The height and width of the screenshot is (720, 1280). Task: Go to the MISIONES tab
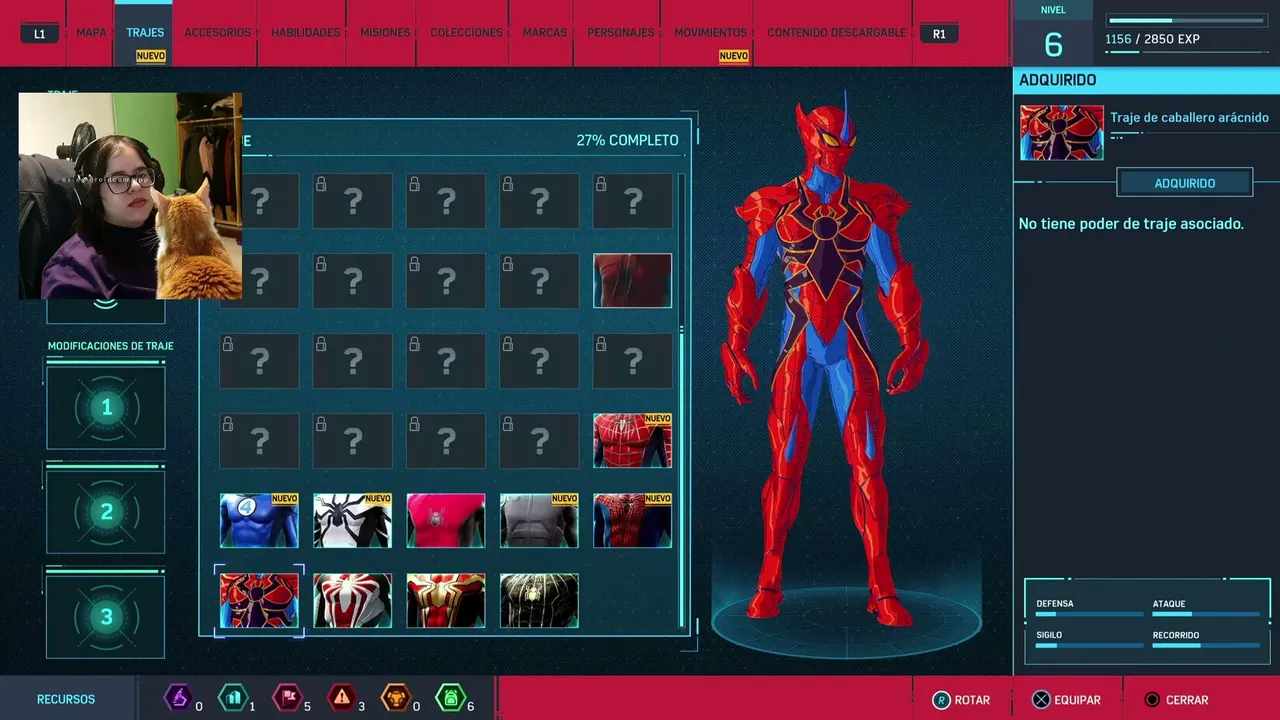tap(385, 33)
